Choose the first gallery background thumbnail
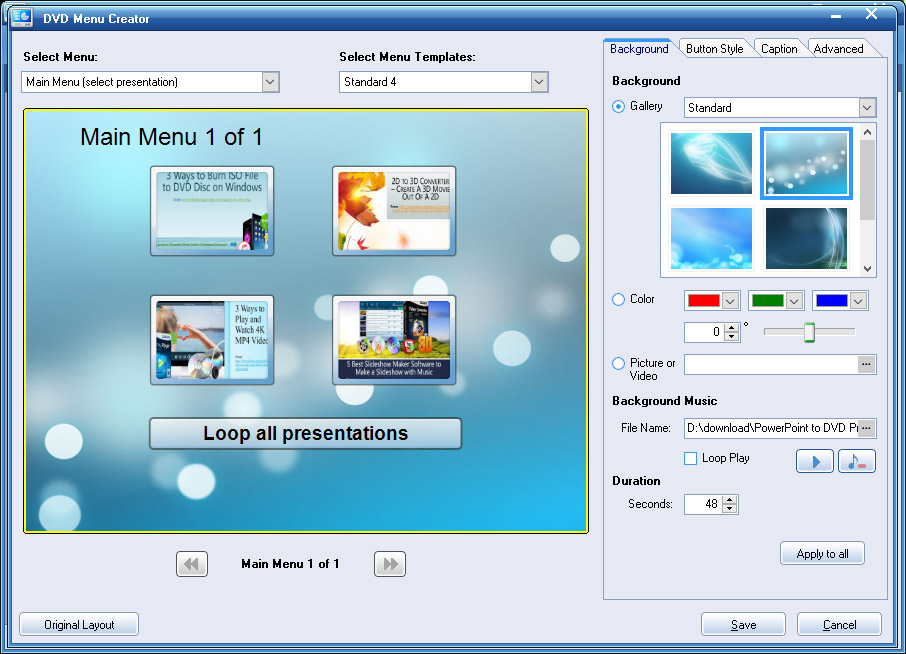Viewport: 906px width, 654px height. pos(711,163)
